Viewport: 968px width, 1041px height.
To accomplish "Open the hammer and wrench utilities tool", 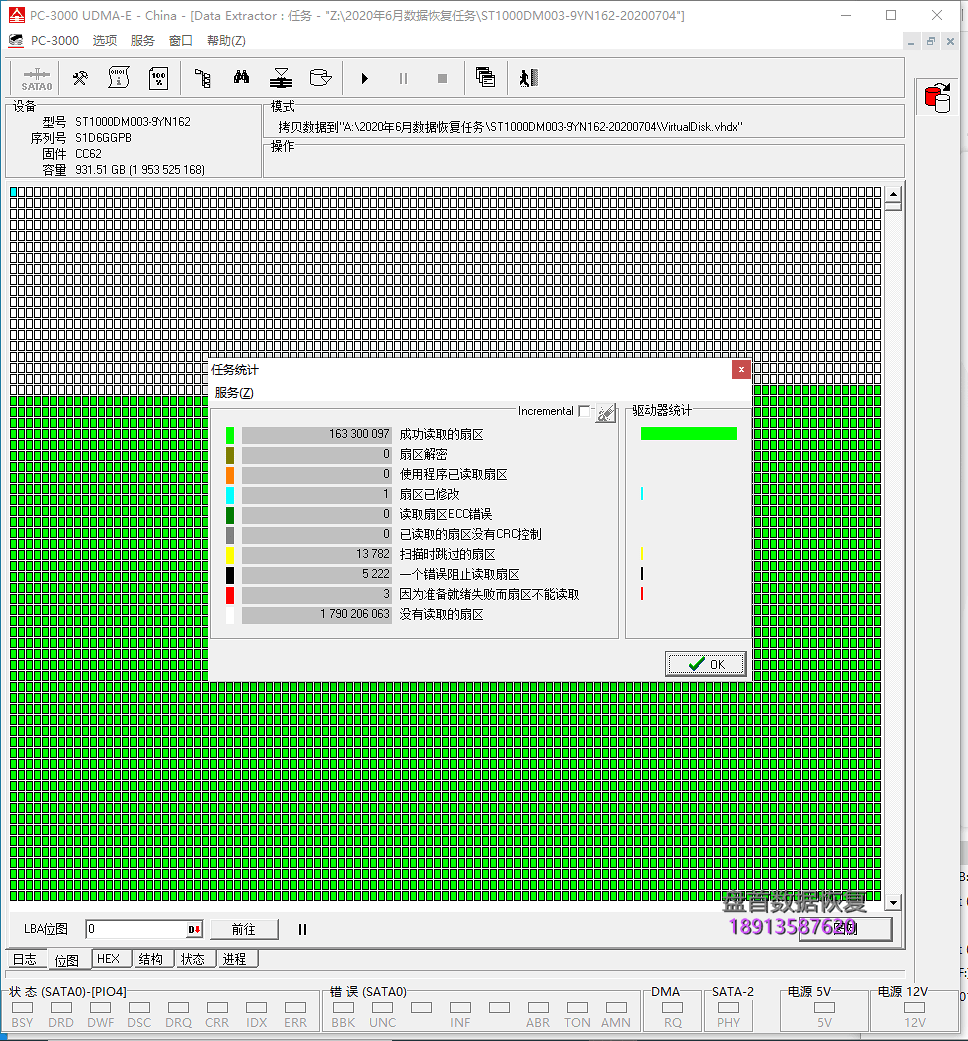I will point(80,78).
